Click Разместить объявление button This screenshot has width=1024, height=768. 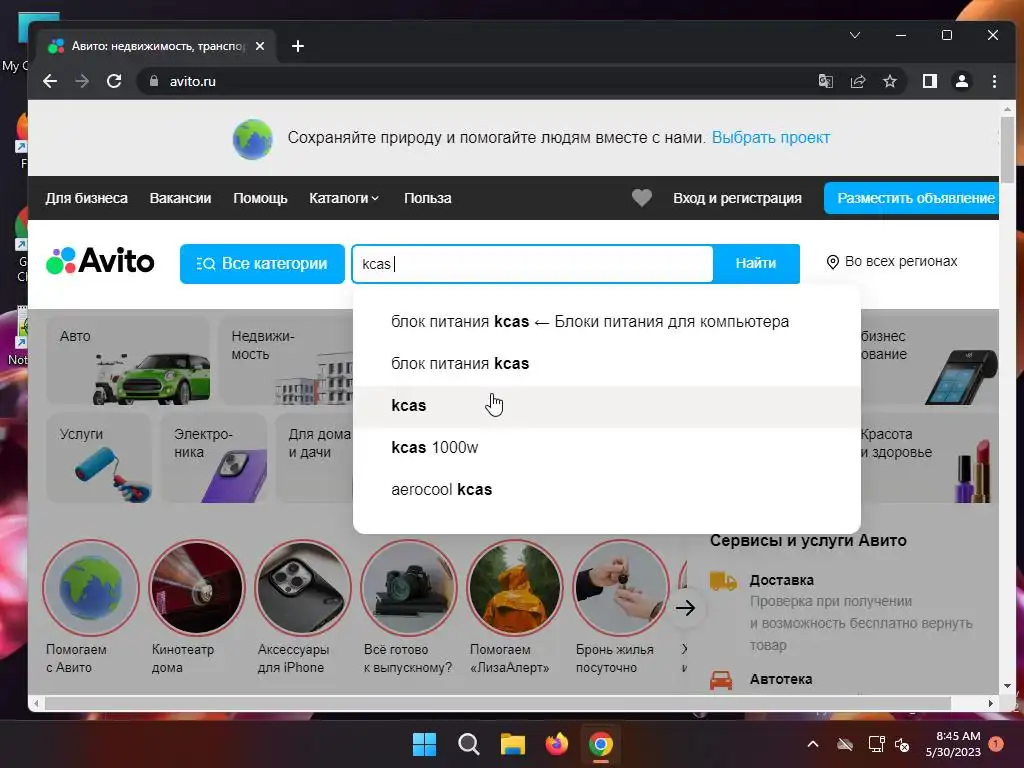coord(912,198)
